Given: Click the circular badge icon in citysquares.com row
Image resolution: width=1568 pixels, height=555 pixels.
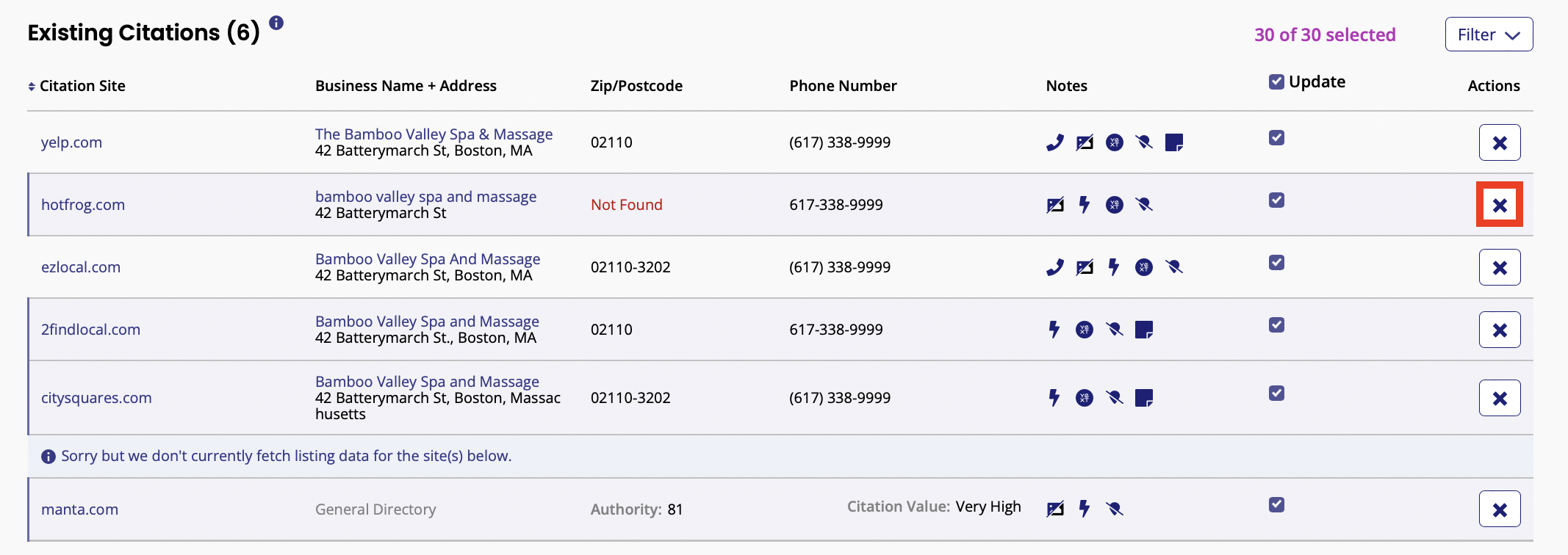Looking at the screenshot, I should 1085,398.
